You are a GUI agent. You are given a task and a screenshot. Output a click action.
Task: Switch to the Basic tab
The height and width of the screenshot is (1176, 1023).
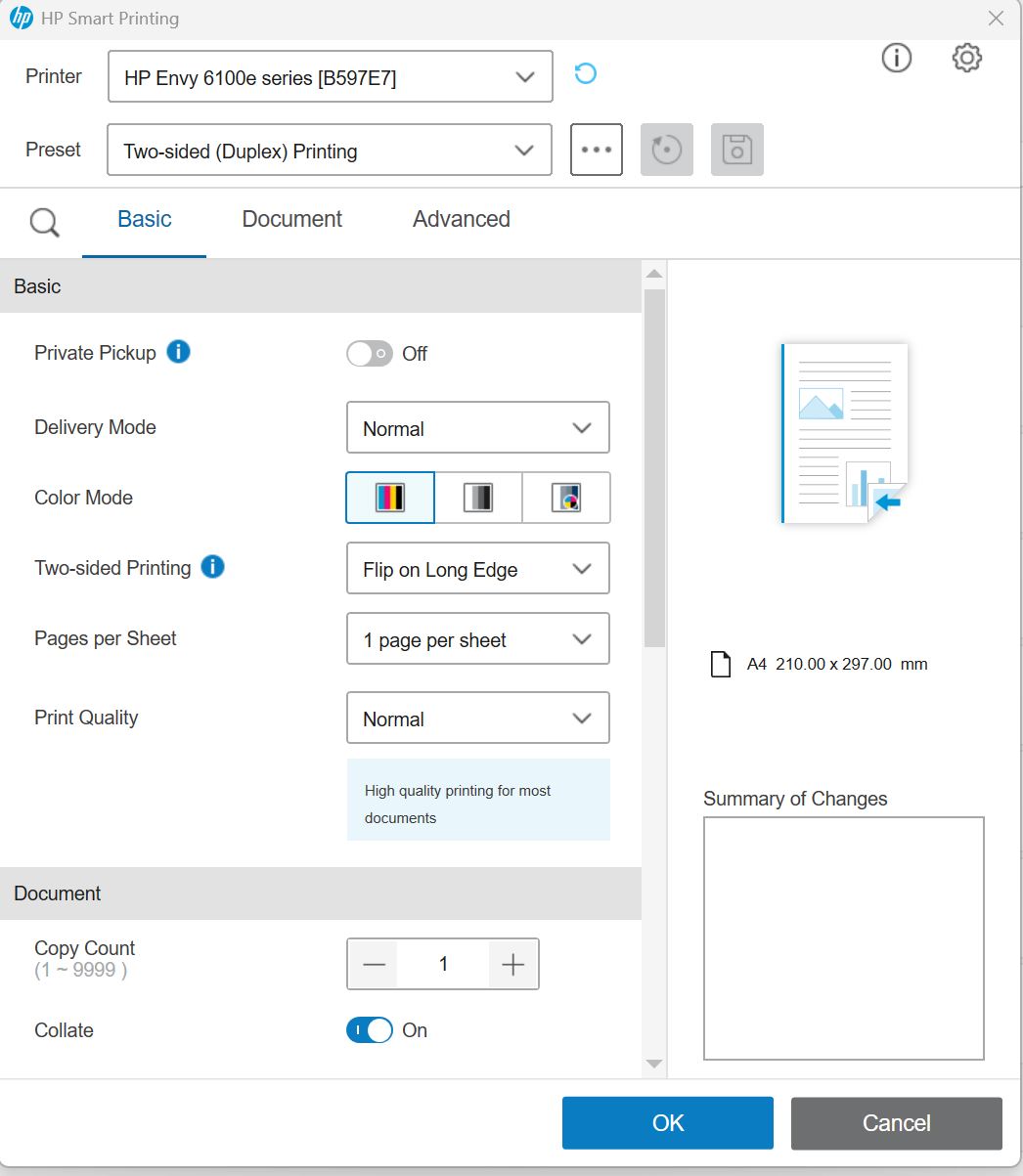pyautogui.click(x=145, y=220)
